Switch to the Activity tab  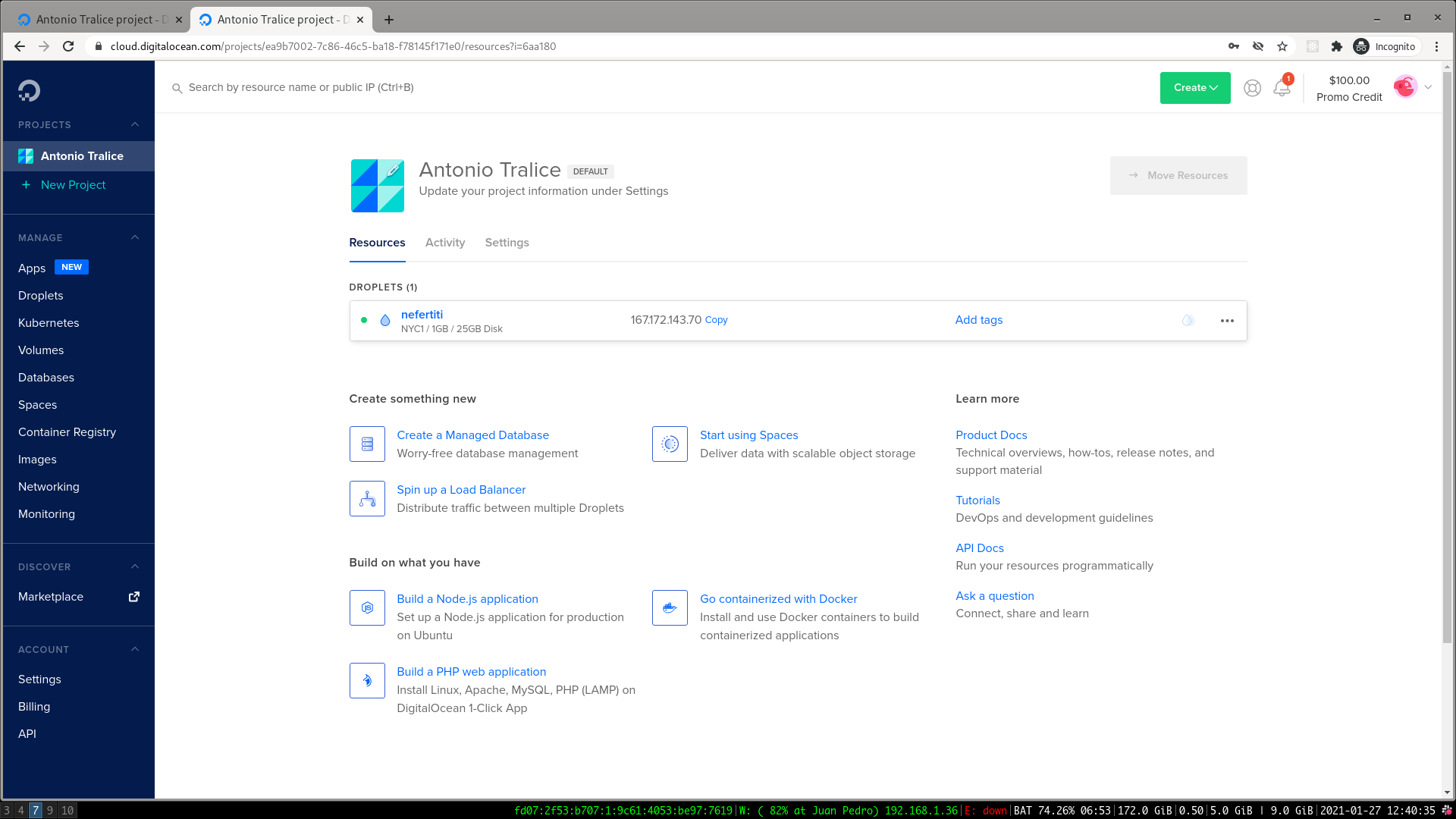[x=444, y=243]
